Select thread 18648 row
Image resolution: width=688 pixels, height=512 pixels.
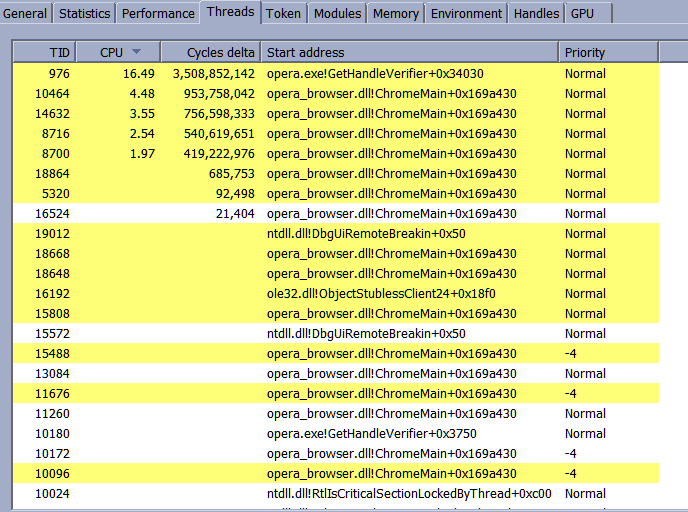[x=336, y=274]
